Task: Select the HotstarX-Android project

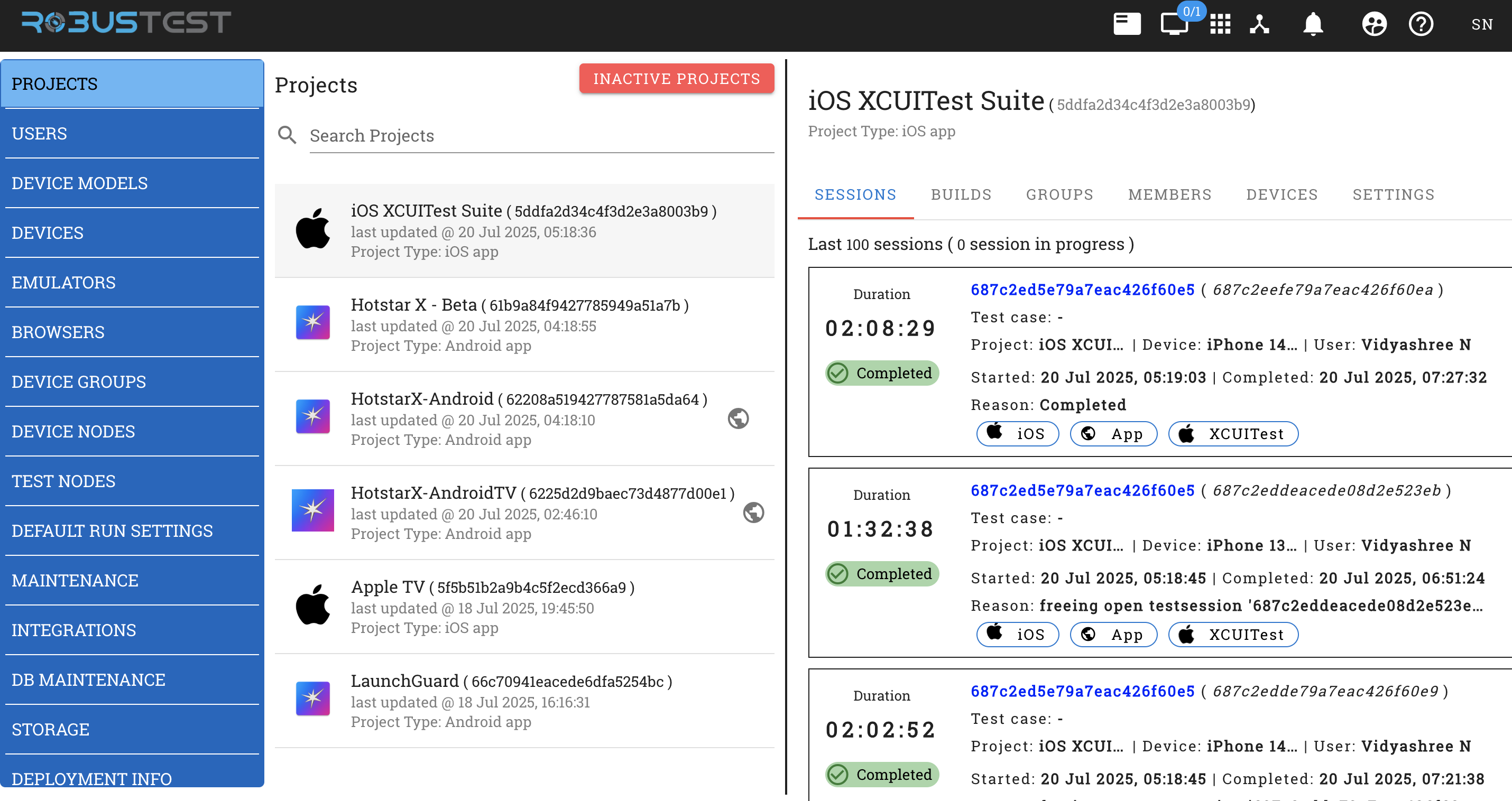Action: (524, 418)
